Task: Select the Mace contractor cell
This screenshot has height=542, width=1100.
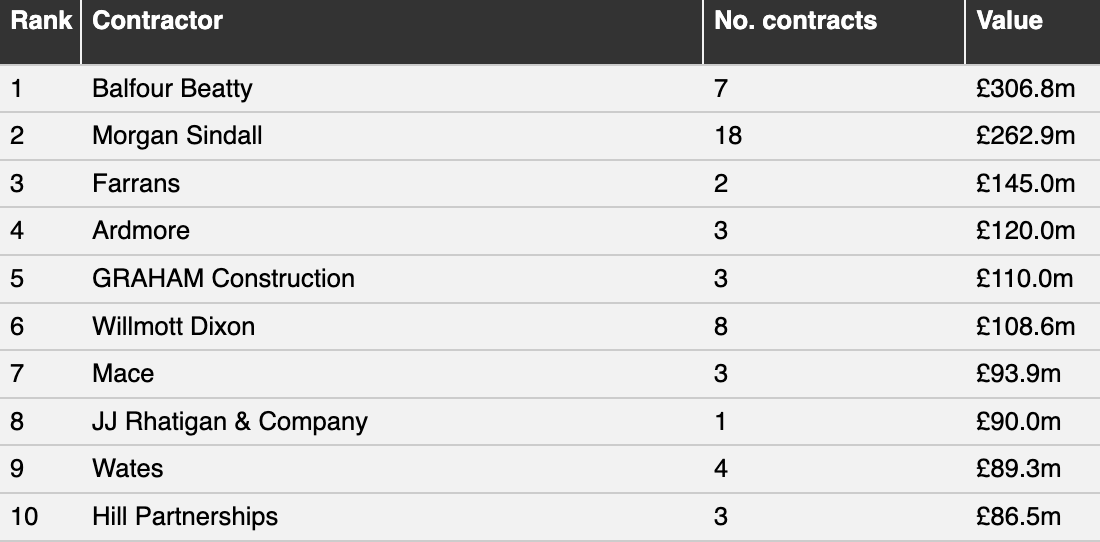Action: point(123,373)
